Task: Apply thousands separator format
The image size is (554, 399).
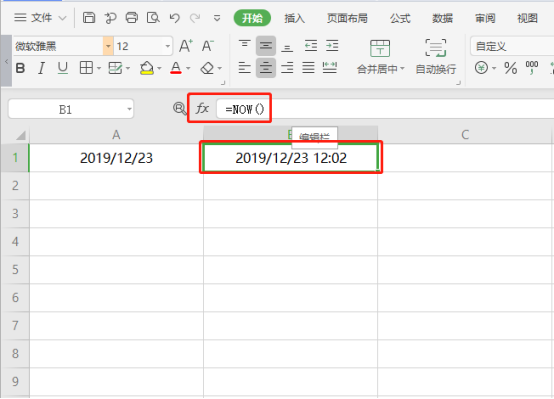Action: coord(532,68)
